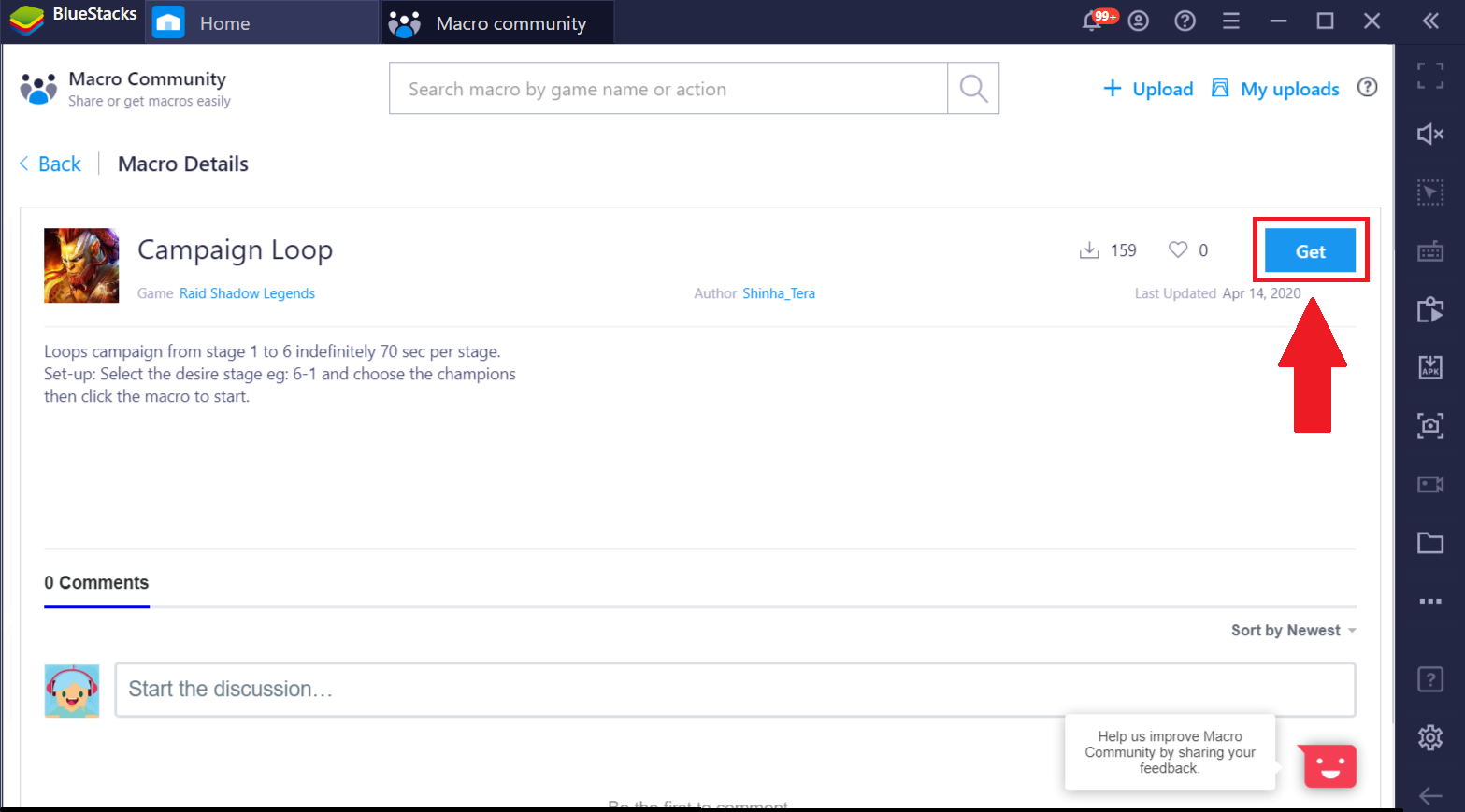Like the macro with the heart icon

tap(1178, 249)
